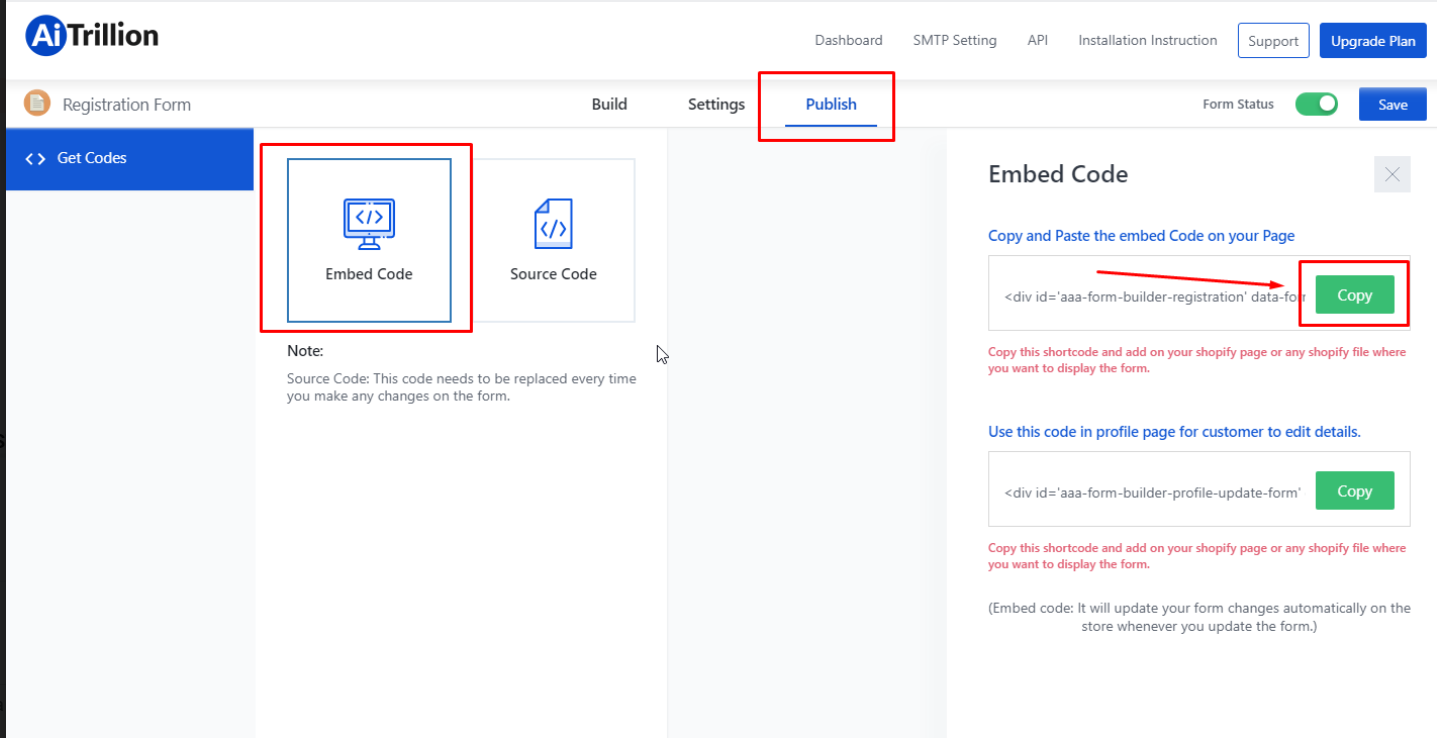Click the Support button
This screenshot has width=1437, height=738.
[1273, 41]
